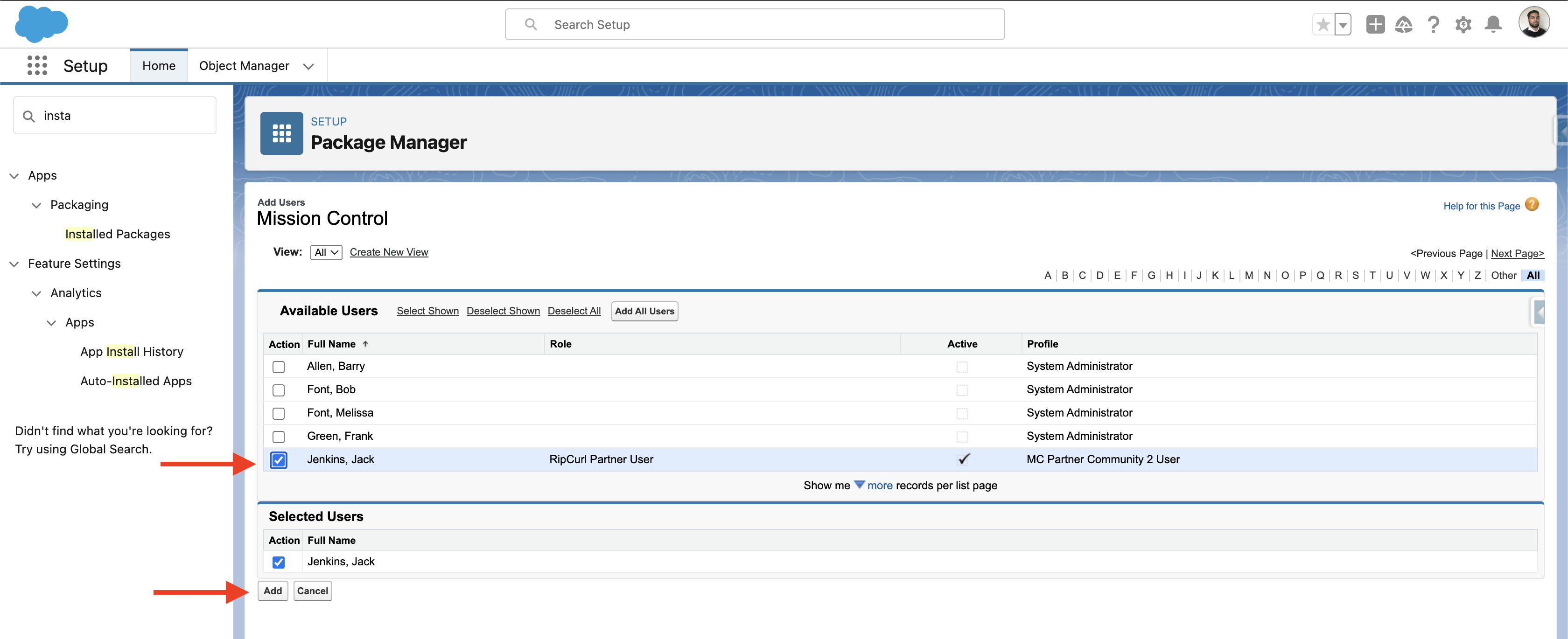Uncheck Jenkins, Jack in Available Users
1568x639 pixels.
(279, 461)
